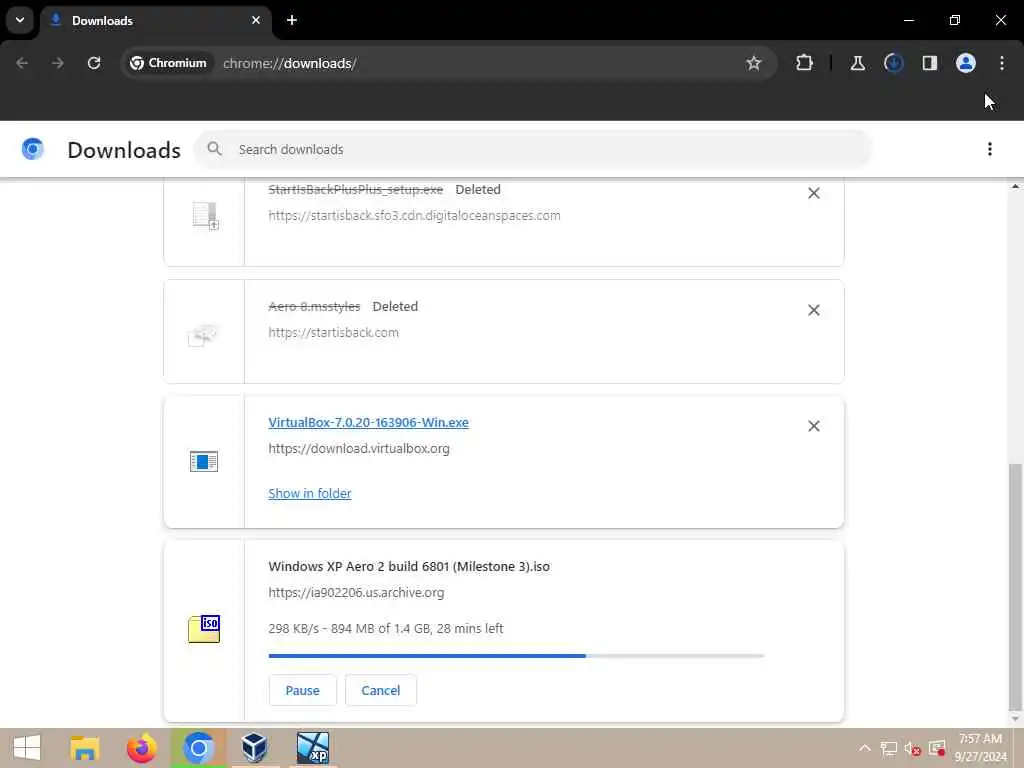Click the Search downloads field

[532, 150]
